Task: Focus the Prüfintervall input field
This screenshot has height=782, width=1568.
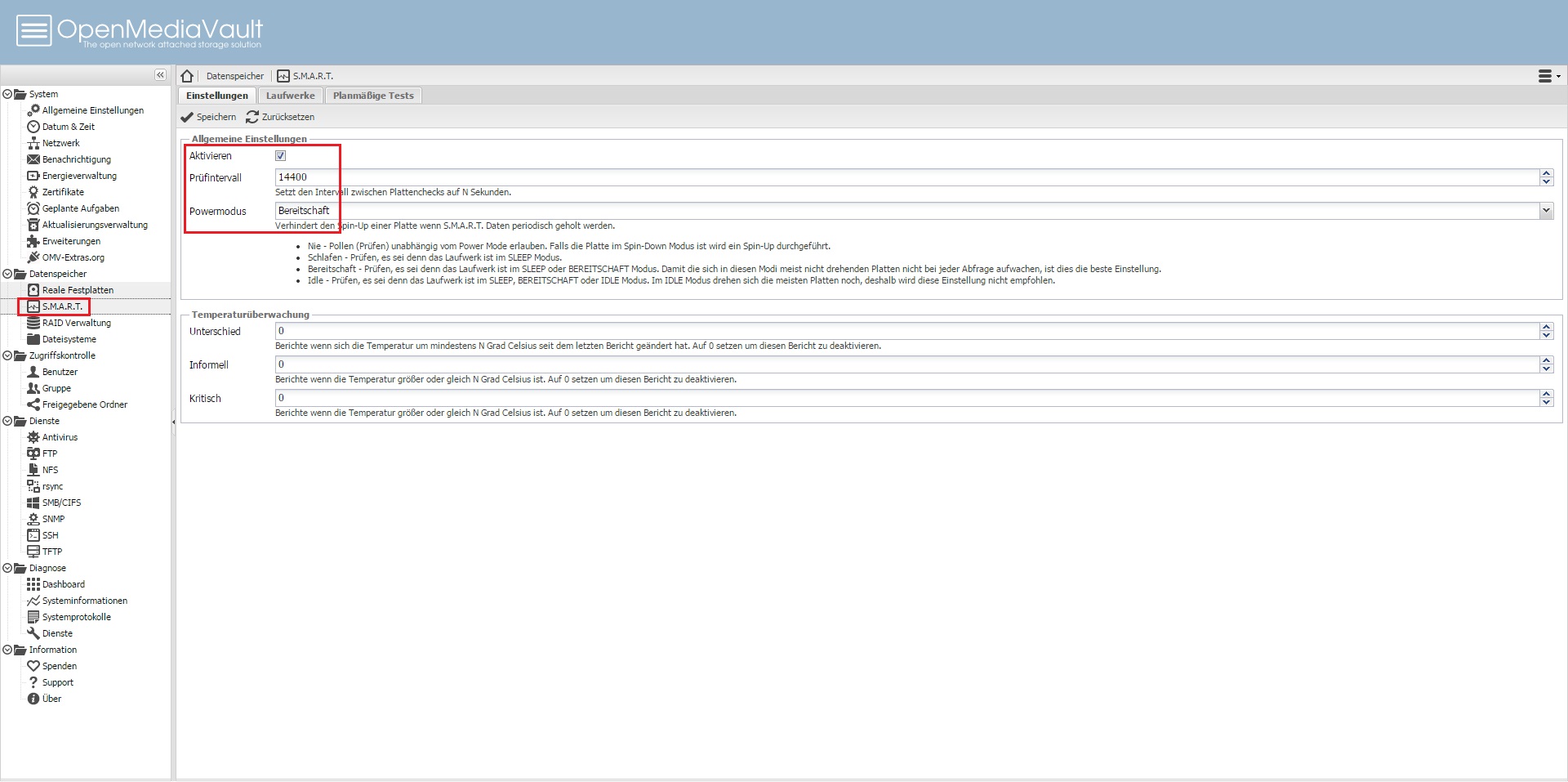Action: click(907, 177)
